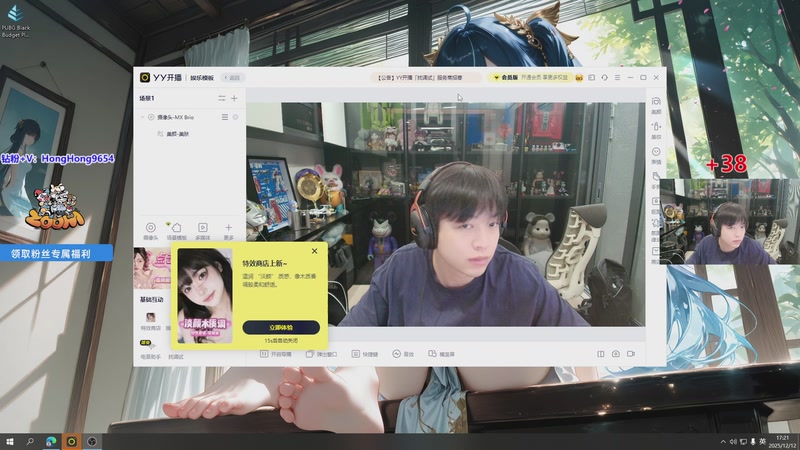
Task: Open the 特效商店 effects store icon
Action: pyautogui.click(x=150, y=317)
